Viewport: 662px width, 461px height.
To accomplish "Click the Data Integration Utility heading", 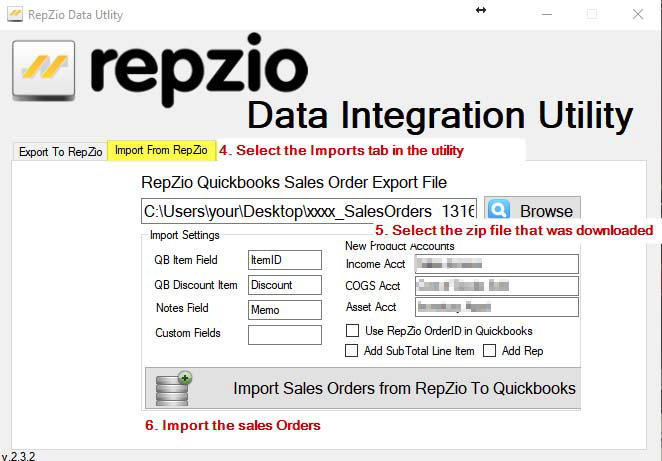I will point(440,115).
